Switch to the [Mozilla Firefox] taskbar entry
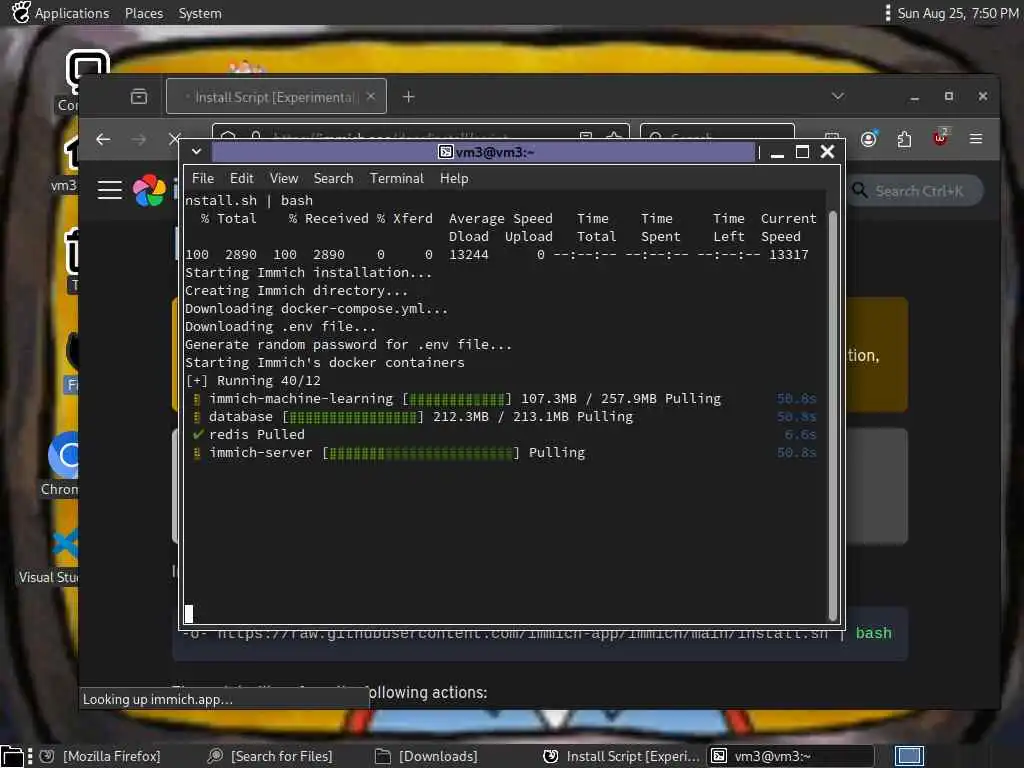The image size is (1024, 768). click(x=101, y=756)
